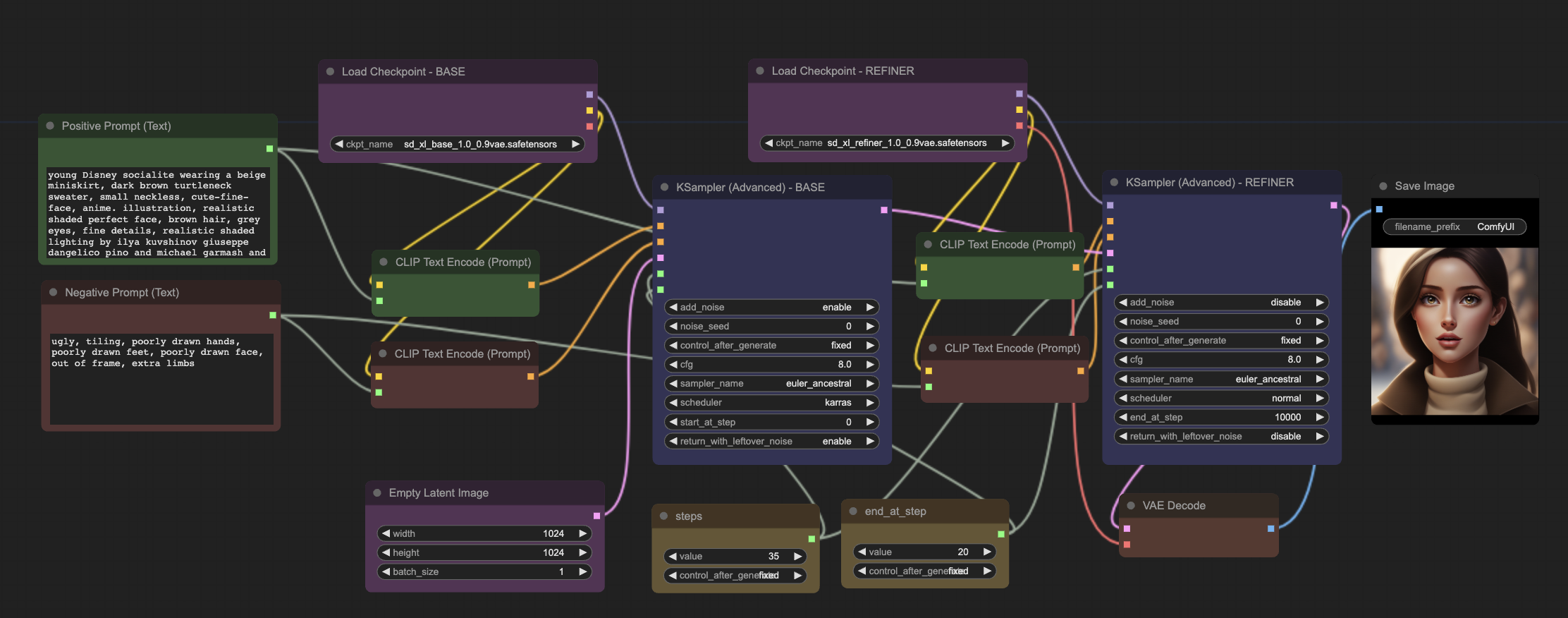
Task: Click the Positive Prompt output socket
Action: (x=269, y=149)
